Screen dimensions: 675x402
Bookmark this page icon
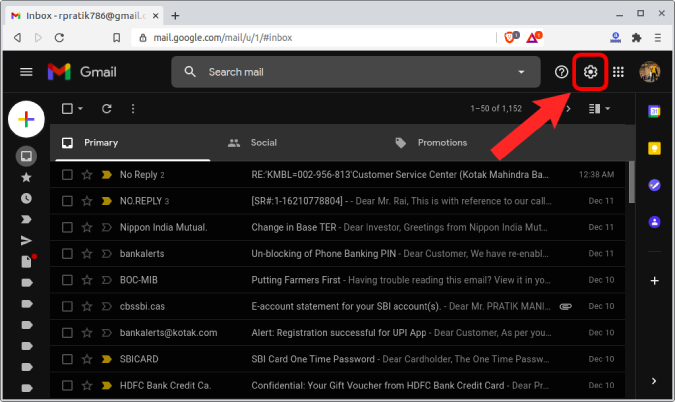click(x=117, y=37)
